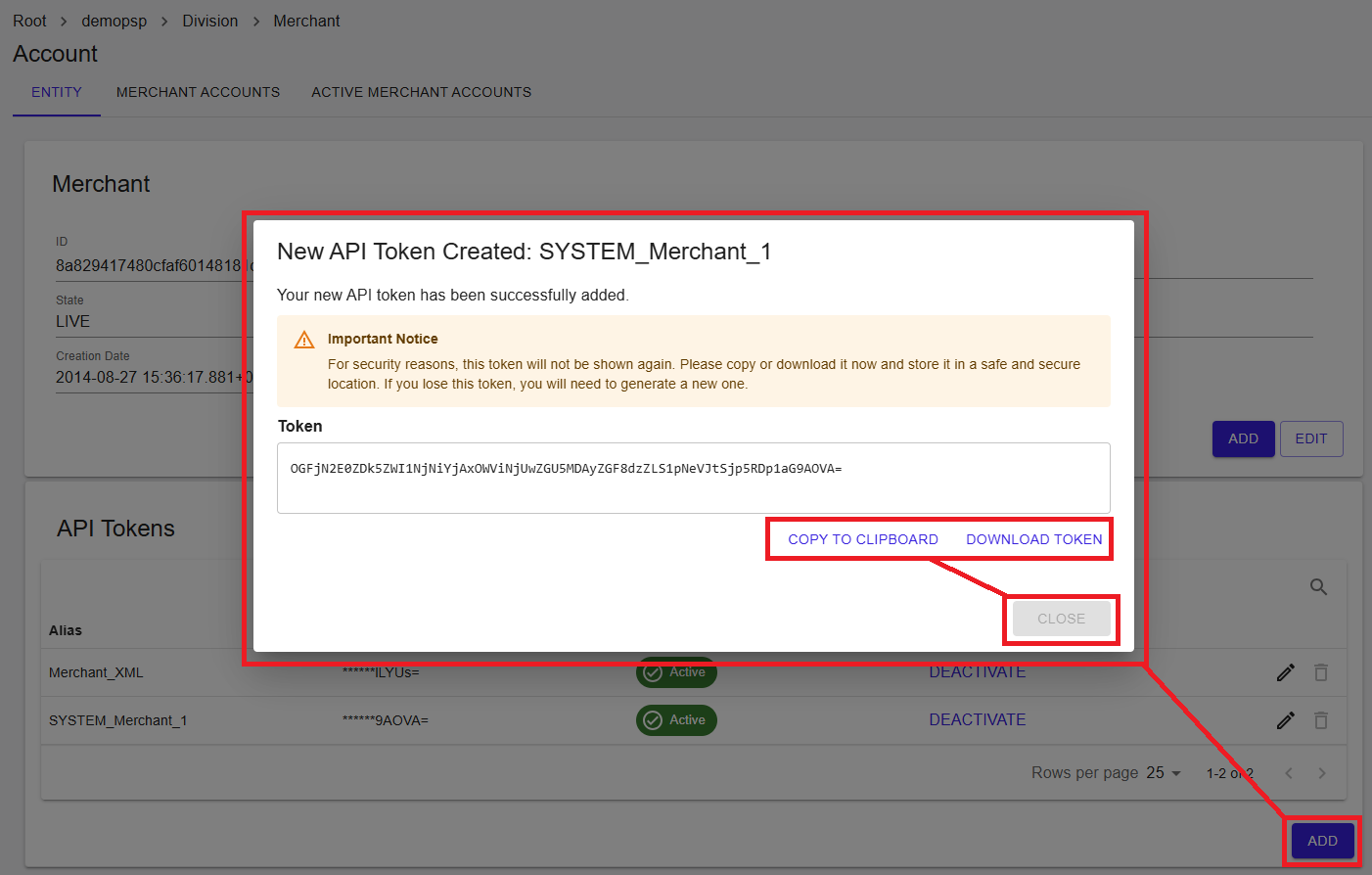Click EDIT button in Merchant card
The height and width of the screenshot is (875, 1372).
(1311, 438)
